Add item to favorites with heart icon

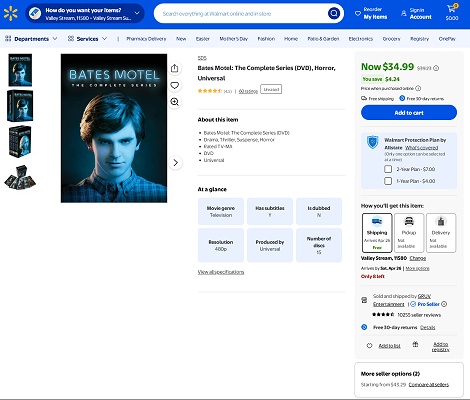tap(175, 85)
